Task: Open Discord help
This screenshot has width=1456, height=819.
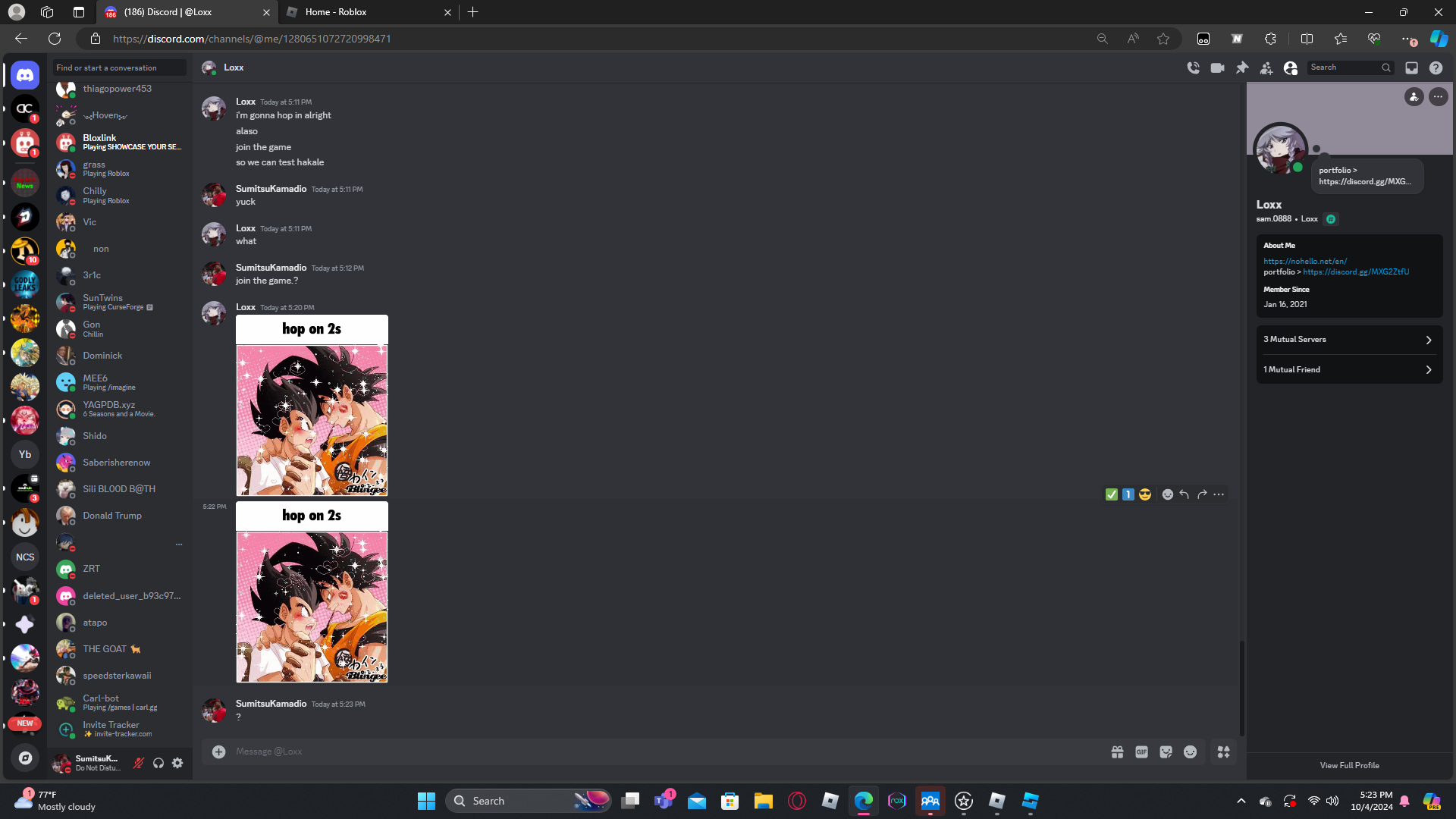Action: click(1436, 67)
